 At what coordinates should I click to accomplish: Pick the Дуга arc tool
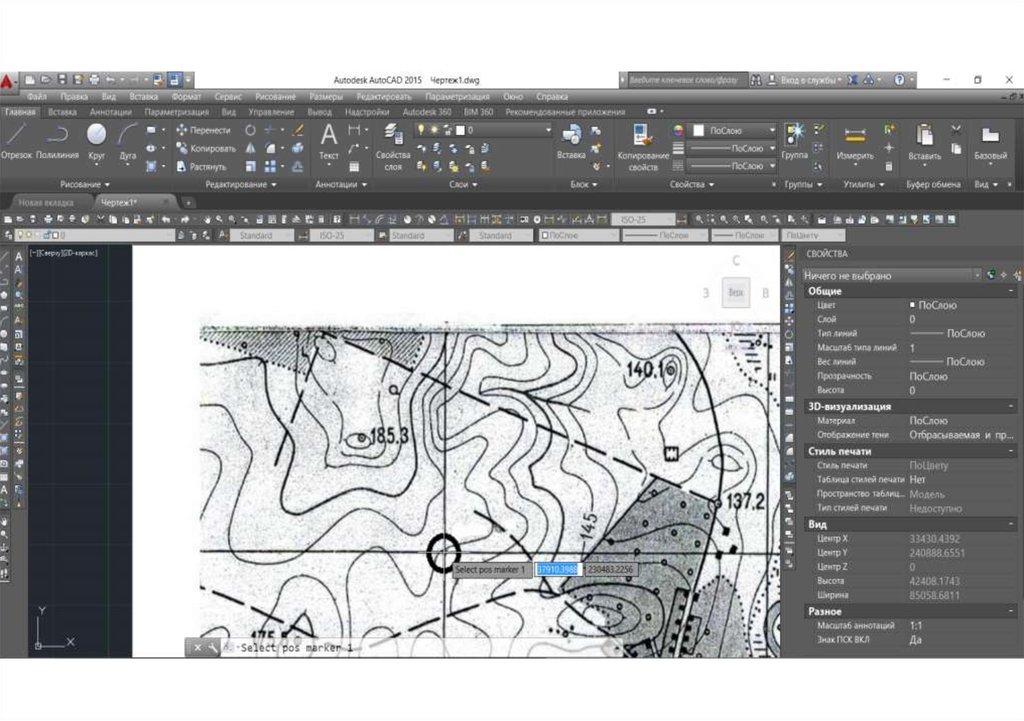tap(127, 140)
